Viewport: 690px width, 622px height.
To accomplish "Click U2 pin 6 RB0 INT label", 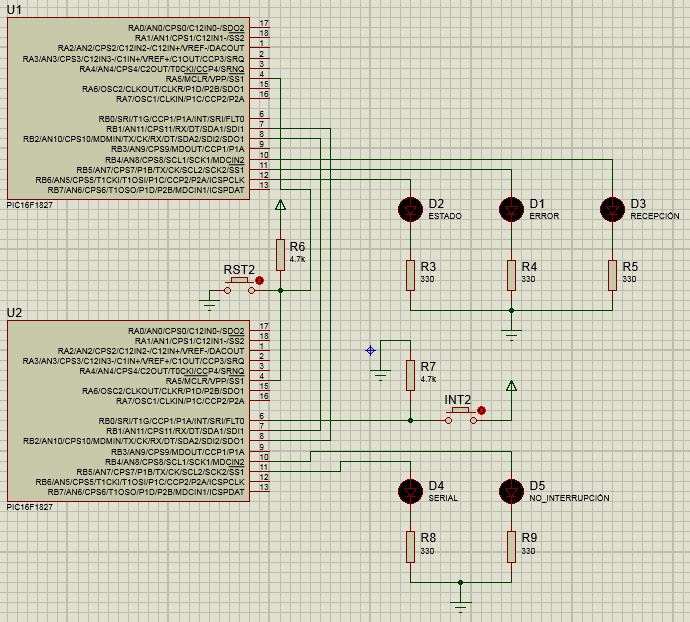I will (171, 421).
